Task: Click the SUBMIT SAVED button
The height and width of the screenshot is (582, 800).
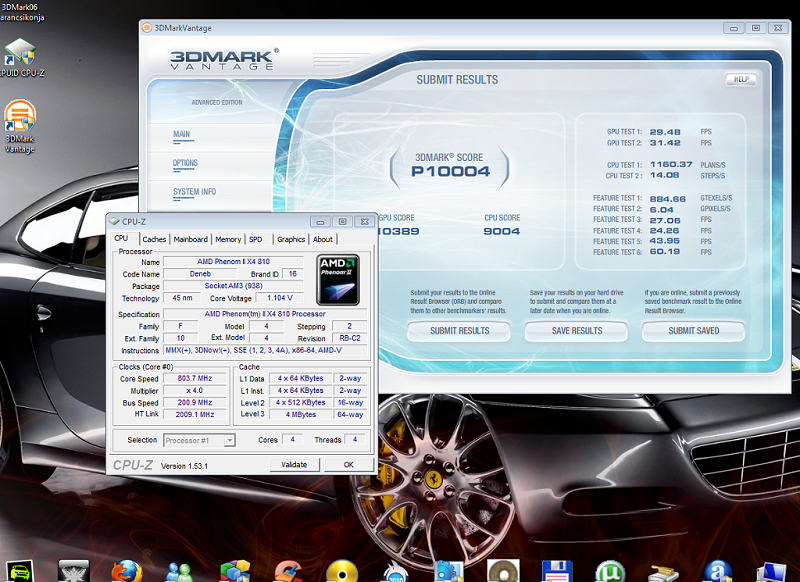Action: (x=693, y=331)
